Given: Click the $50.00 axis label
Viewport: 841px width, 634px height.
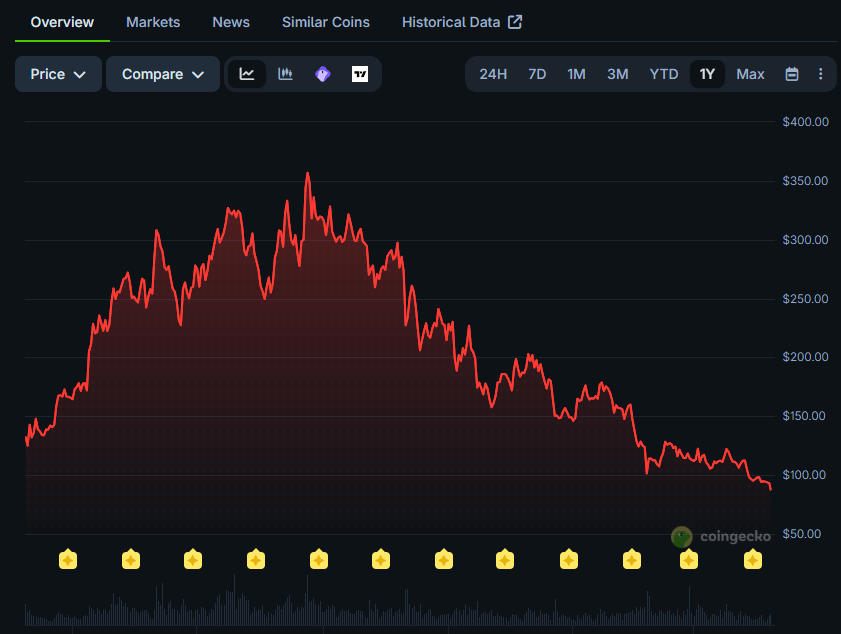Looking at the screenshot, I should click(801, 534).
